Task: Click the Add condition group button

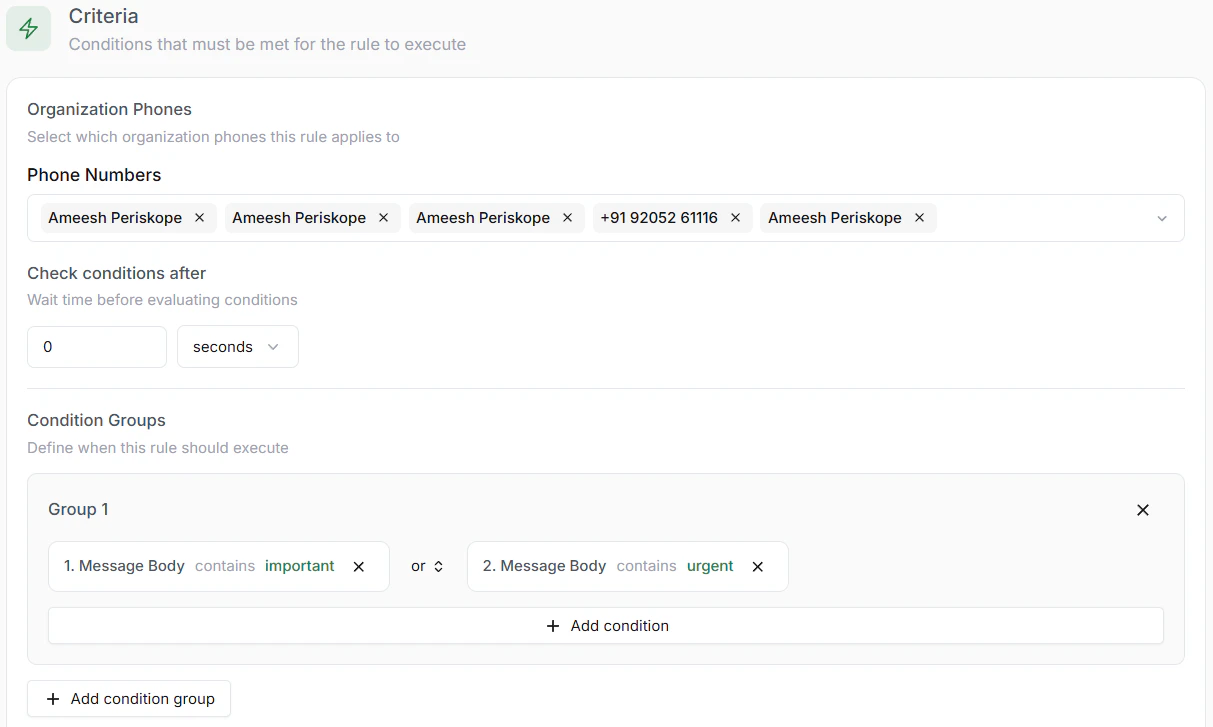Action: coord(129,698)
